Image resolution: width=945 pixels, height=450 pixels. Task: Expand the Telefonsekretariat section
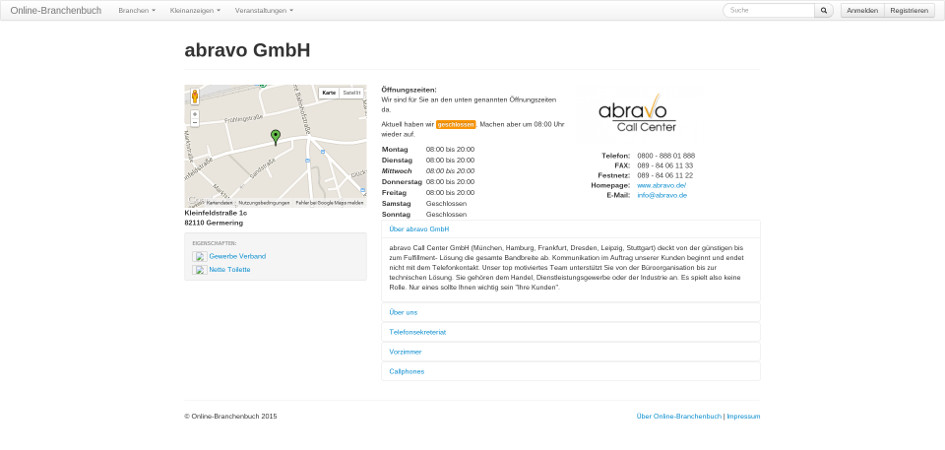coord(418,333)
